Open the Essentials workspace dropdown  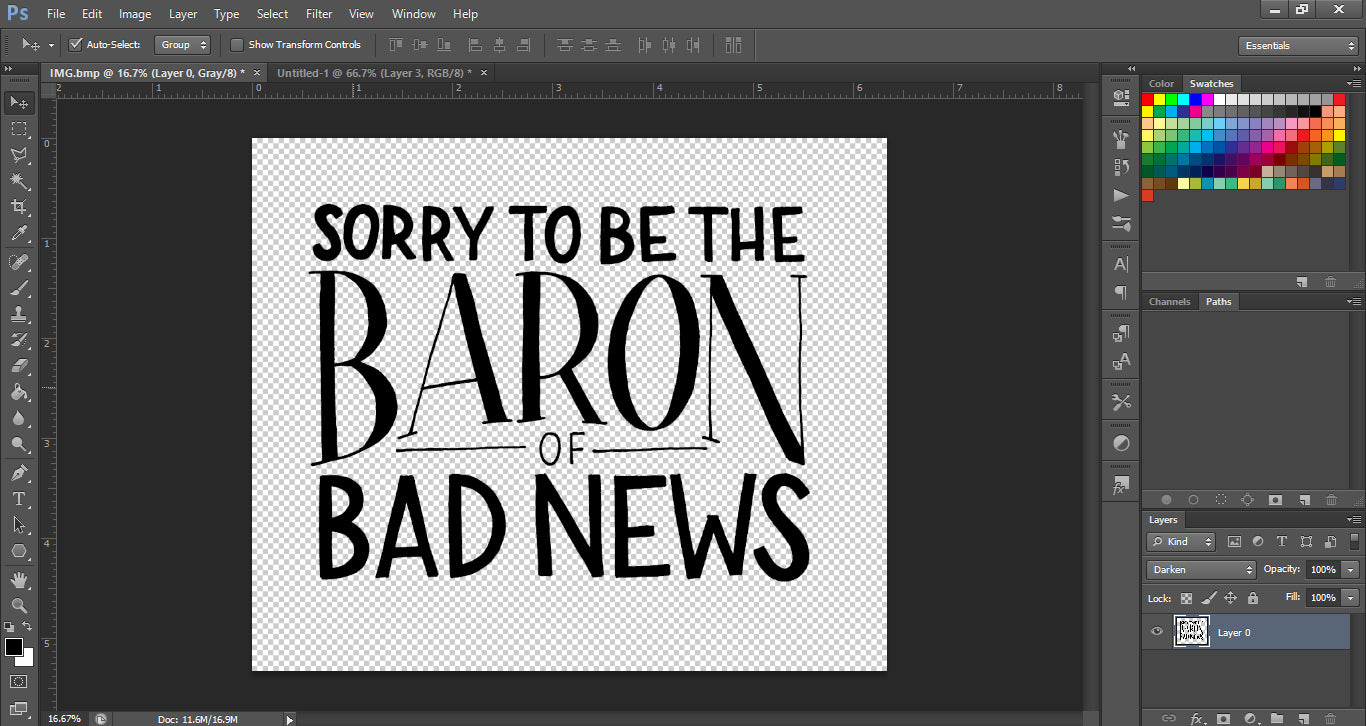click(1297, 46)
